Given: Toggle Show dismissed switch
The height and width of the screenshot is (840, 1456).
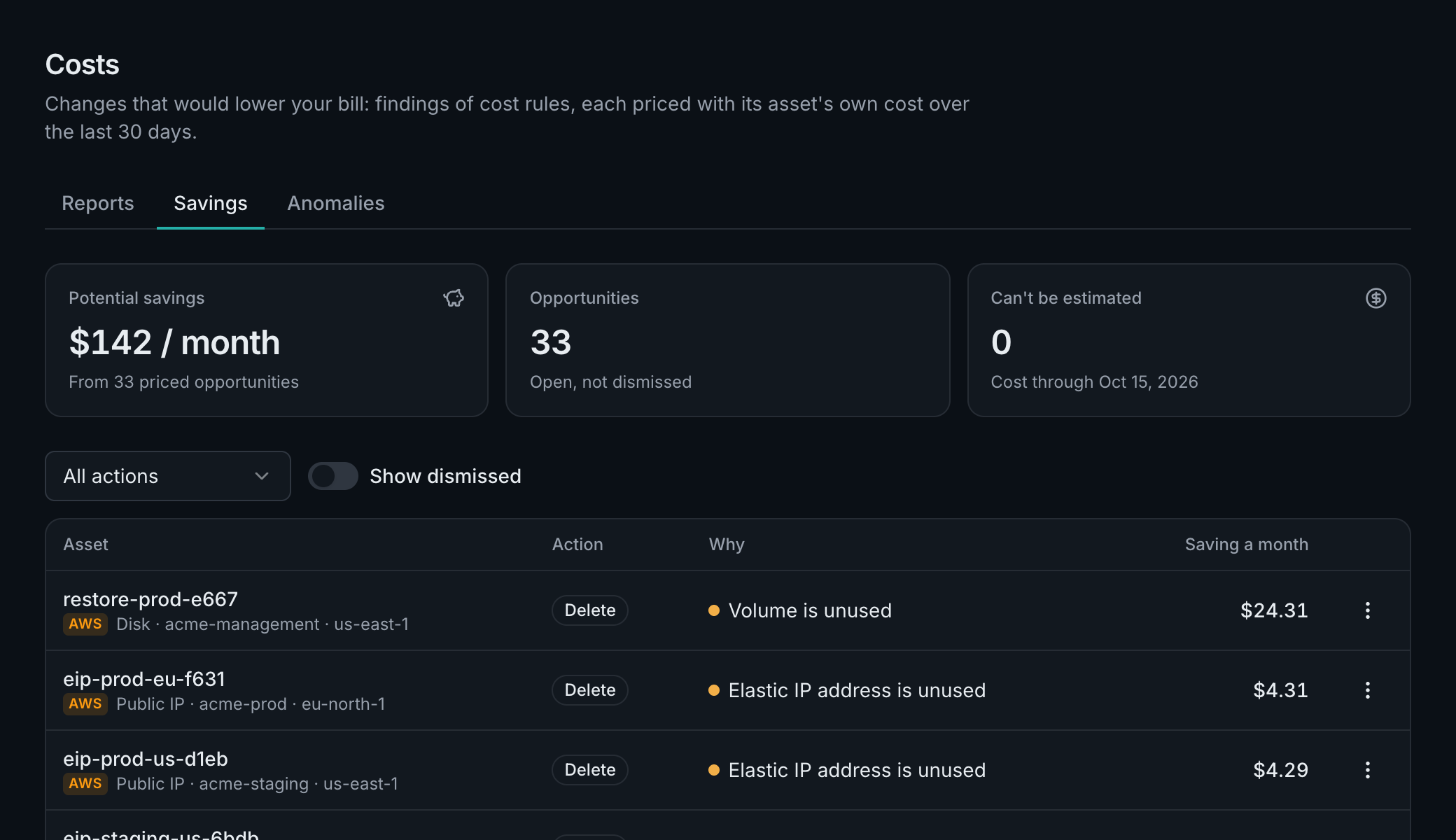Looking at the screenshot, I should (333, 476).
